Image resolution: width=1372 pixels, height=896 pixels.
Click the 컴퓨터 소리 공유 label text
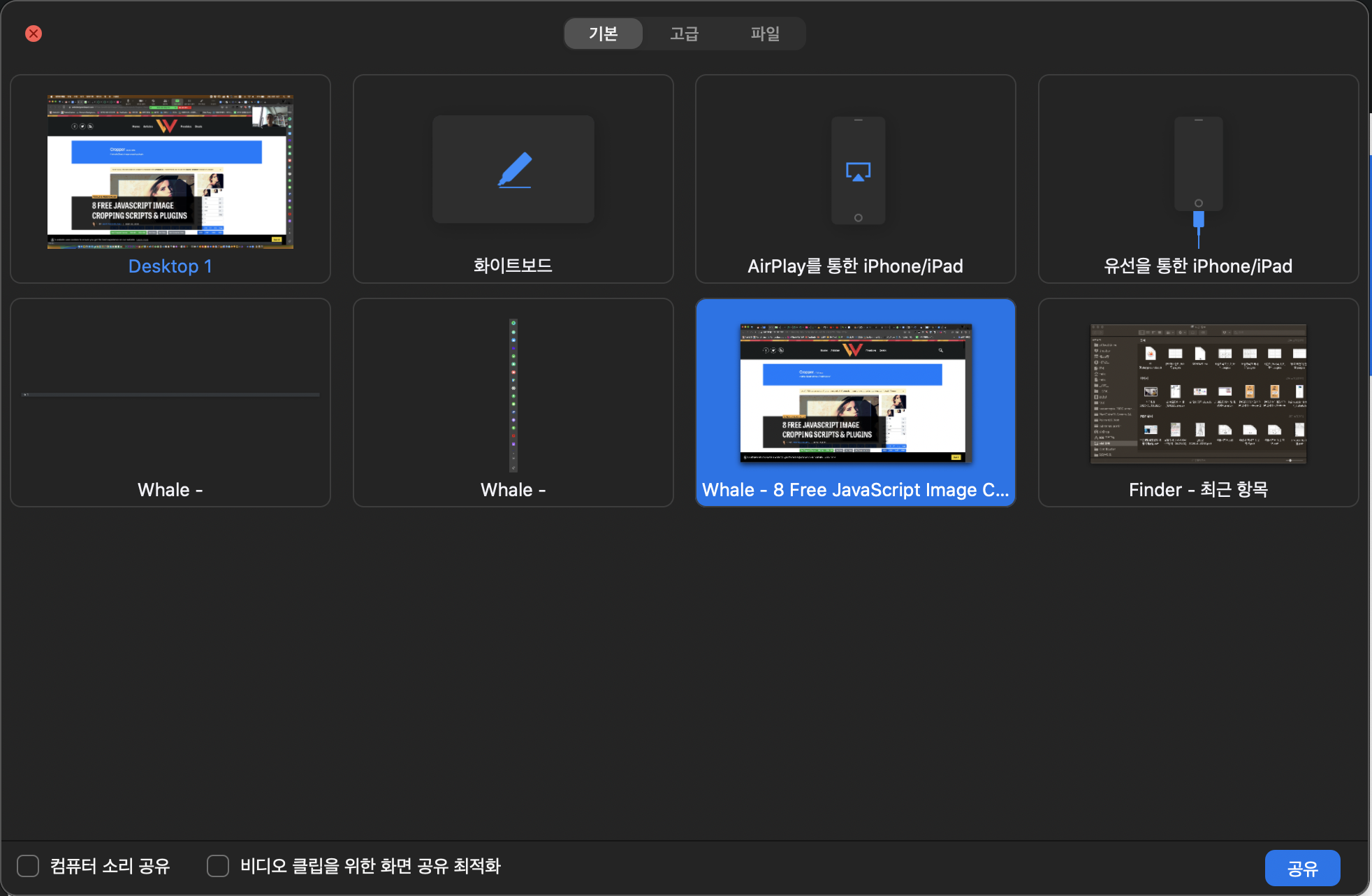[x=110, y=866]
